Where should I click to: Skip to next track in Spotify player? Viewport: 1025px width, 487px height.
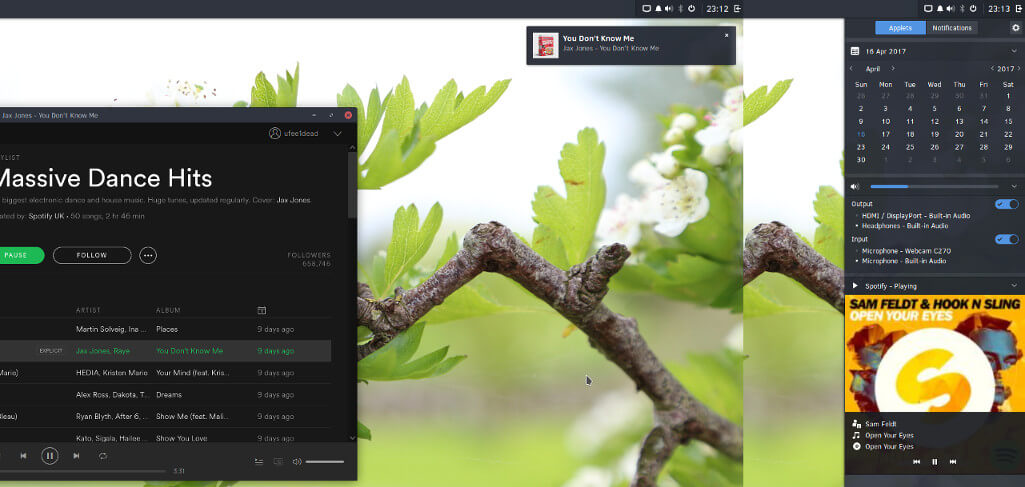pyautogui.click(x=76, y=456)
